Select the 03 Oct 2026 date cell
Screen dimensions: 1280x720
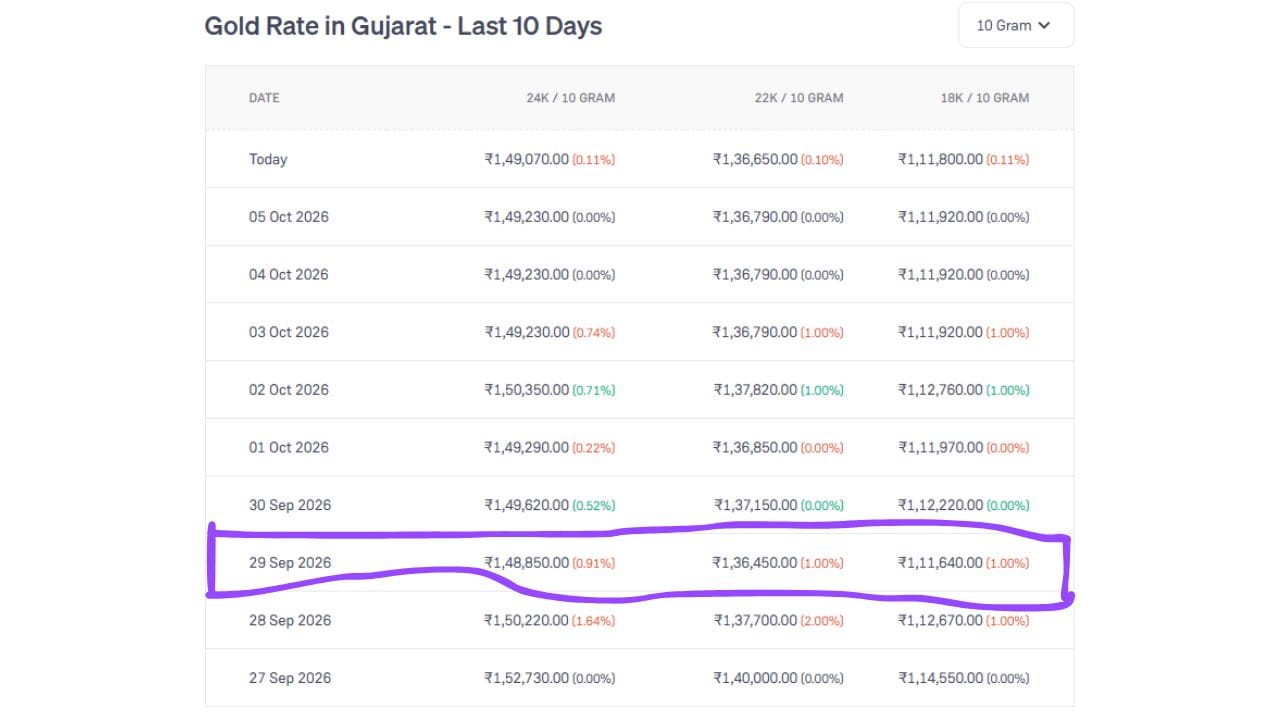[x=289, y=332]
